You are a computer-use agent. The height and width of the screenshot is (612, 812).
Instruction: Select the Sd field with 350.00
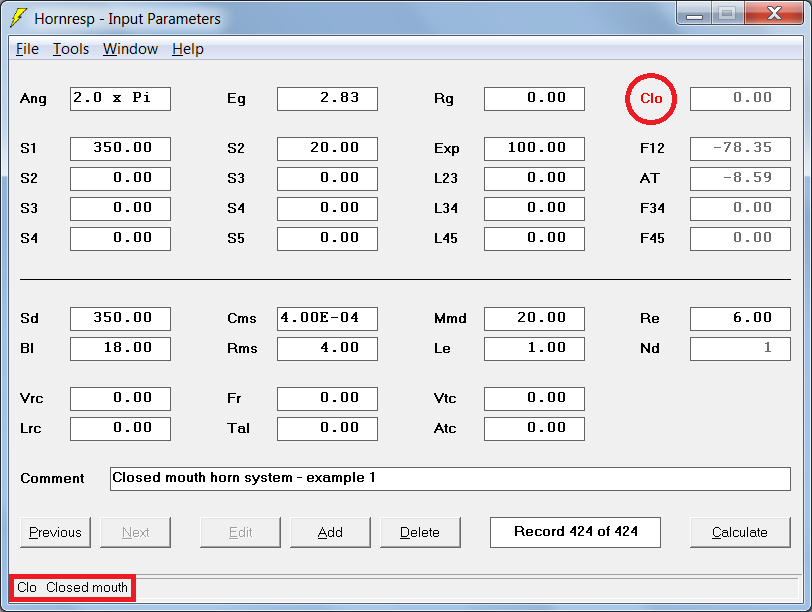(120, 318)
